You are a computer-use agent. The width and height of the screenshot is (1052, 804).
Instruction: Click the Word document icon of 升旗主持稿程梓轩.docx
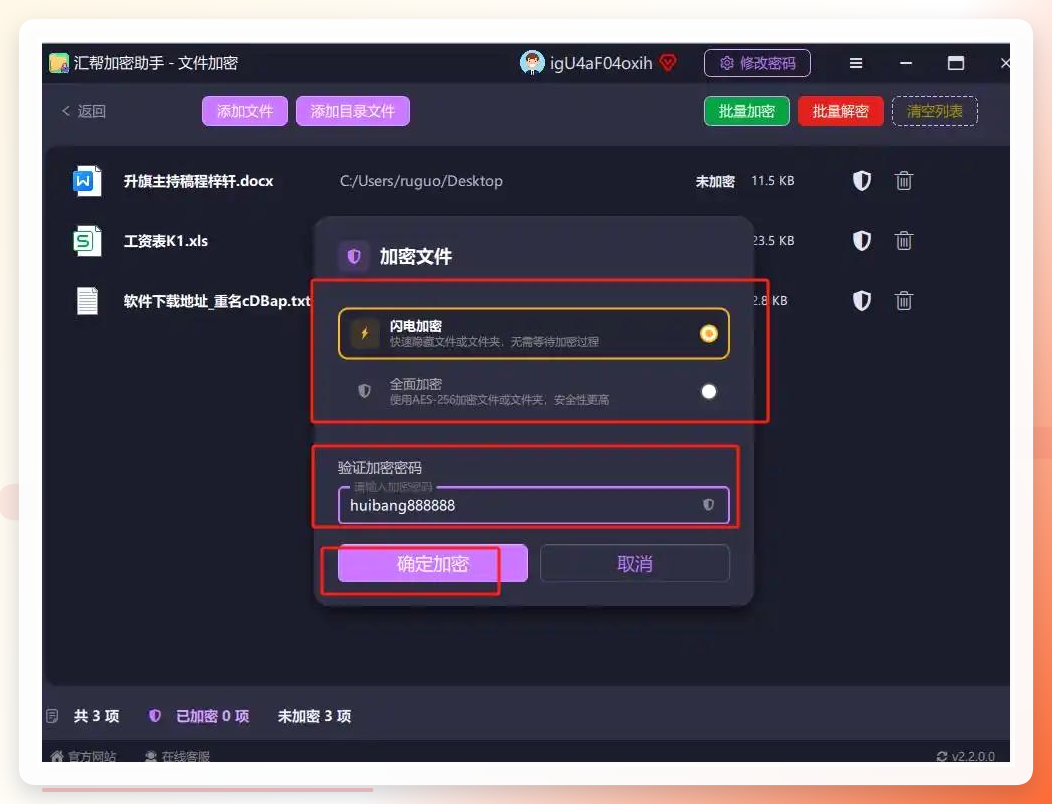(x=87, y=181)
